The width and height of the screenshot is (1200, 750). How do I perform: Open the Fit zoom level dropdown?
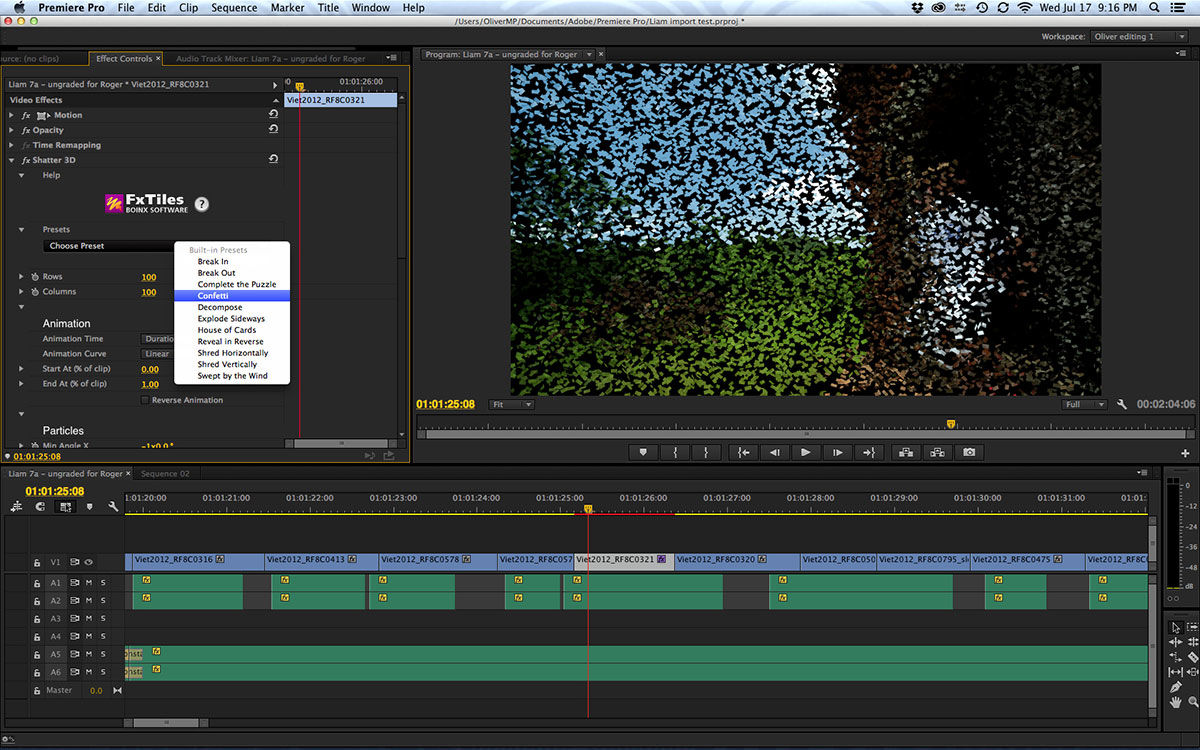(512, 405)
